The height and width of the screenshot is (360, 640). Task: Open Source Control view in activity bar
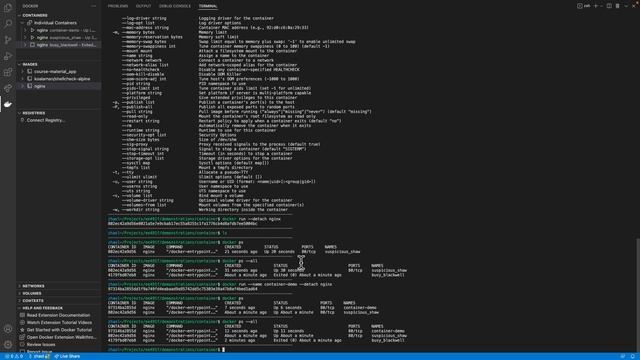pyautogui.click(x=8, y=40)
